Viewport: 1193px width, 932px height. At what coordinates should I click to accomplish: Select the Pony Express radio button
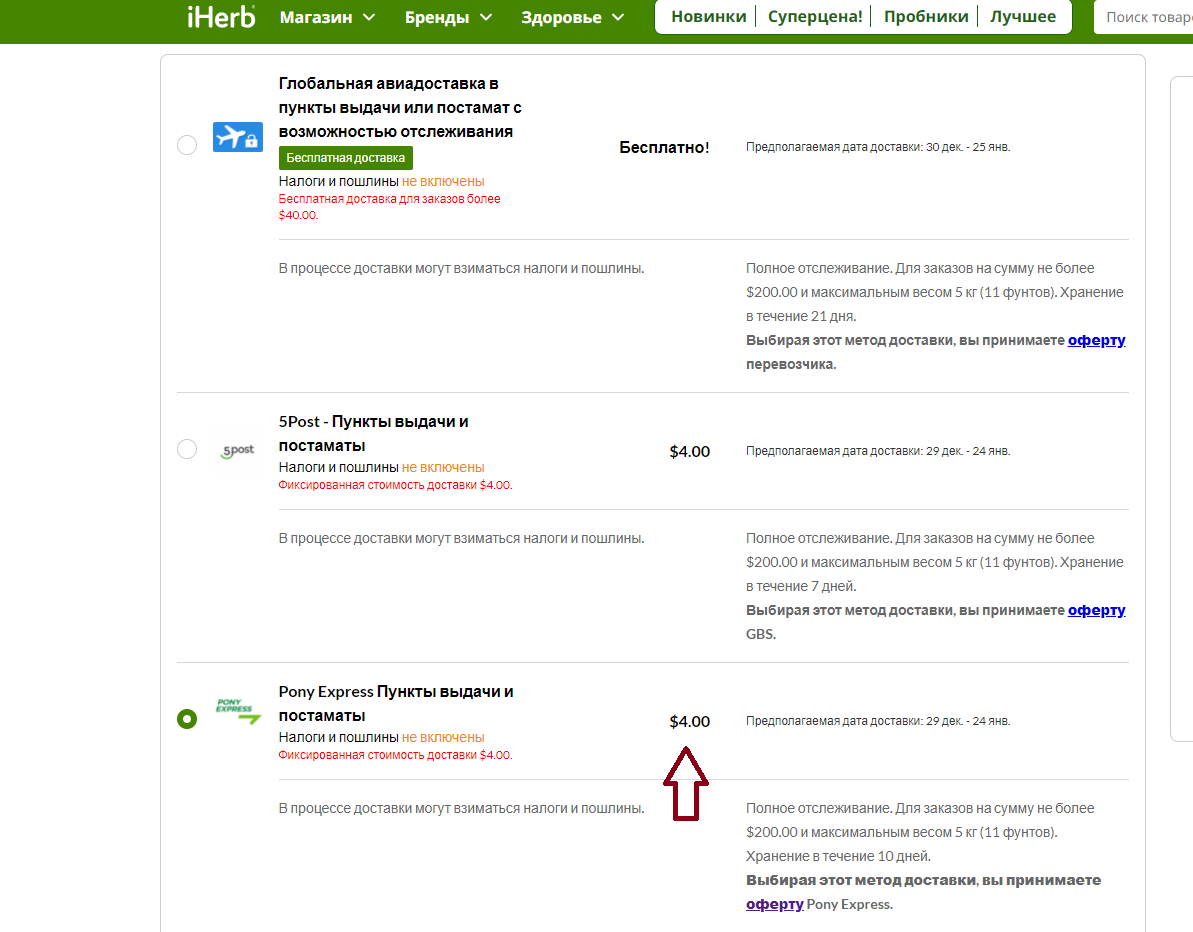(x=187, y=719)
